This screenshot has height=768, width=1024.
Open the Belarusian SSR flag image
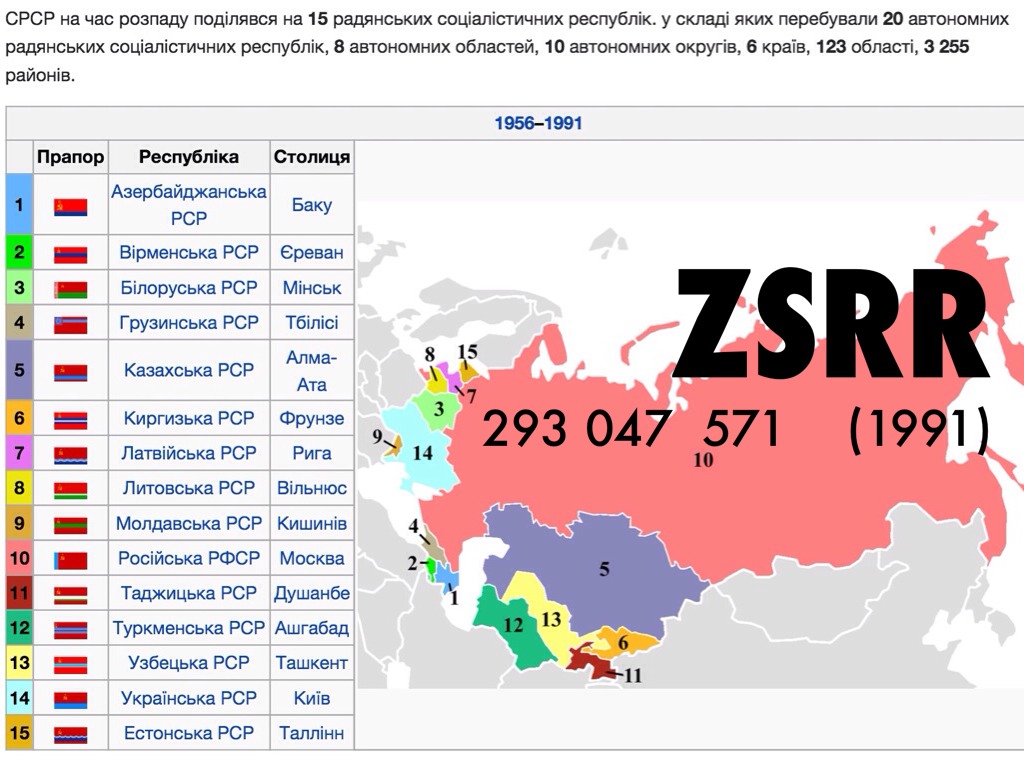point(70,289)
